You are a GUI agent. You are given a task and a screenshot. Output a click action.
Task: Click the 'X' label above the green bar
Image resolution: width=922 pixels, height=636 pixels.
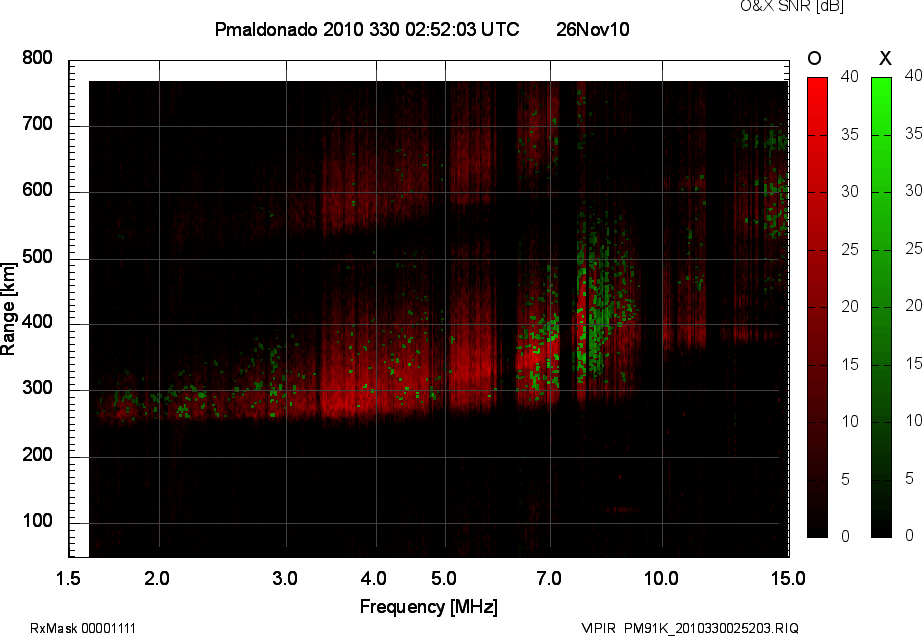[885, 58]
